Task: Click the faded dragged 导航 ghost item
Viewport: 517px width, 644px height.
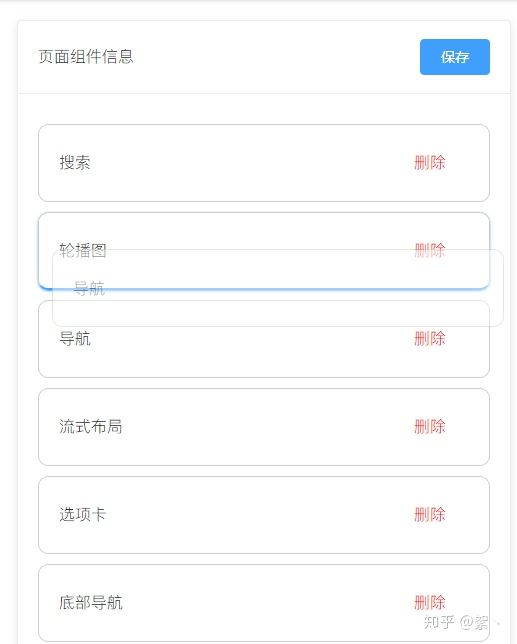Action: click(x=278, y=288)
